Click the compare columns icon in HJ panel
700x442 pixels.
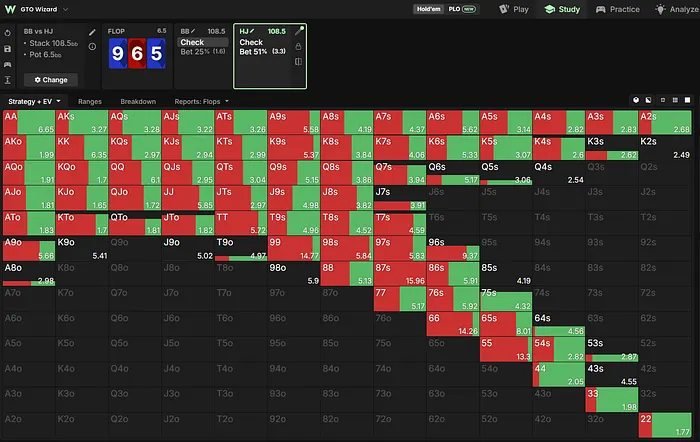[298, 62]
